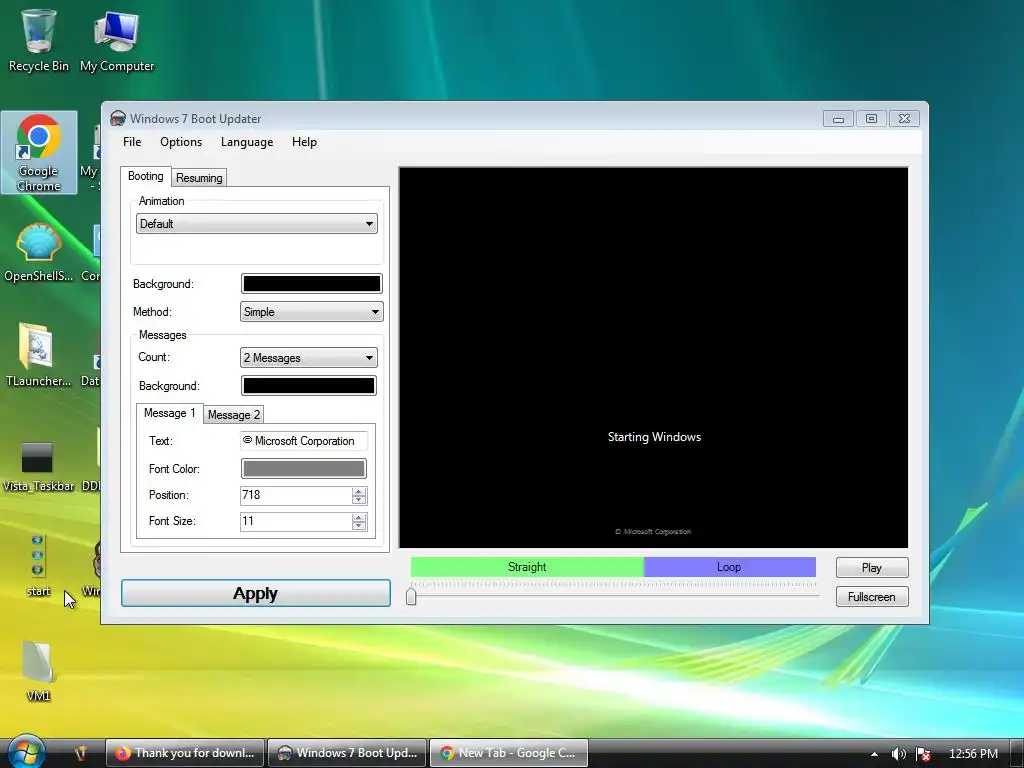
Task: Click the Position value field
Action: coord(295,495)
